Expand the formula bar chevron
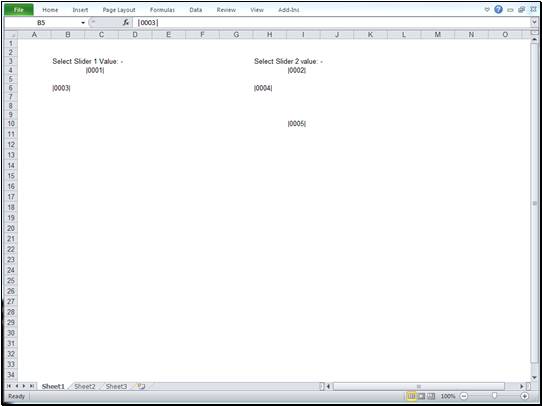Viewport: 542px width, 406px height. [x=534, y=22]
